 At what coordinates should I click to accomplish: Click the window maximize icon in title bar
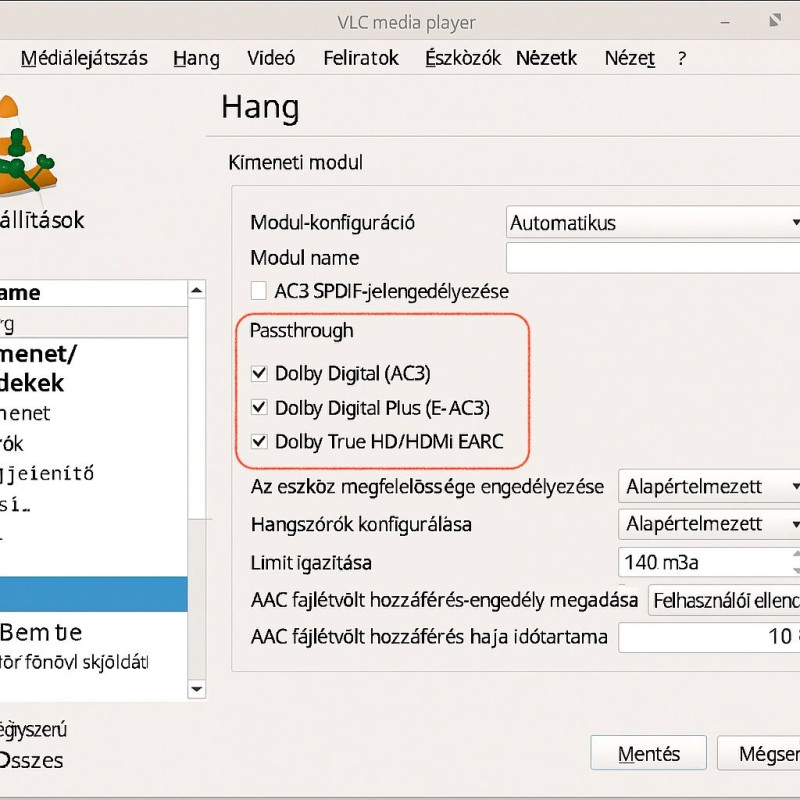click(776, 21)
